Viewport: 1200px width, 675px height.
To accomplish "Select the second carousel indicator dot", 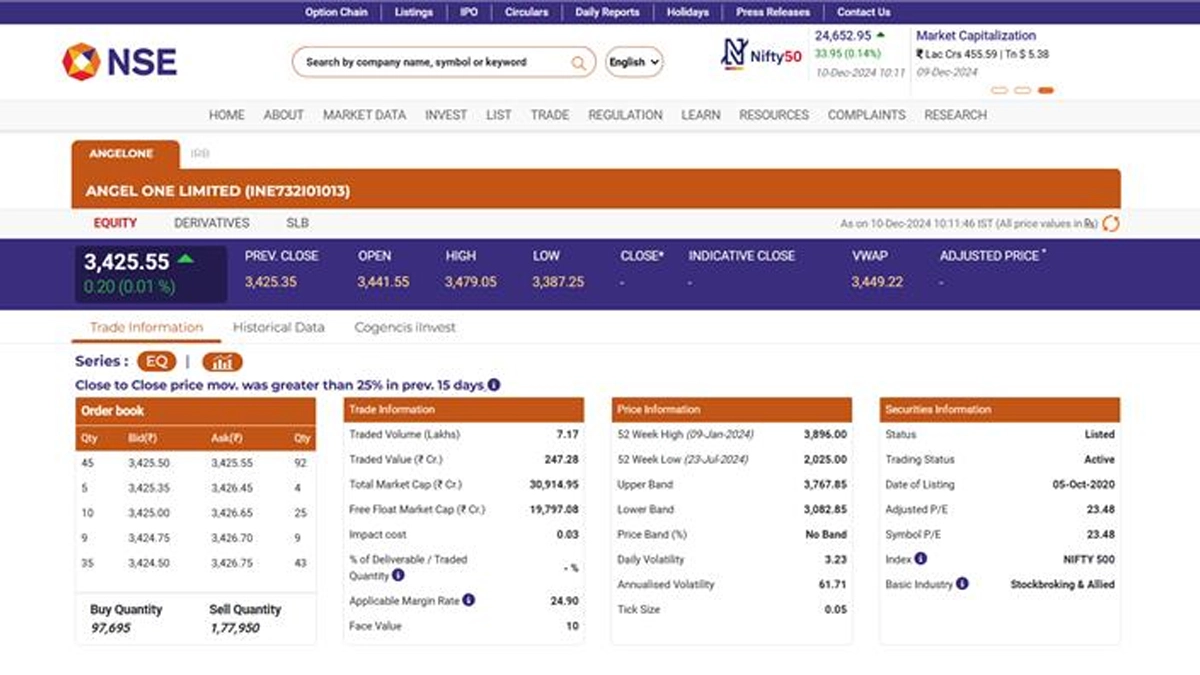I will click(x=1022, y=90).
